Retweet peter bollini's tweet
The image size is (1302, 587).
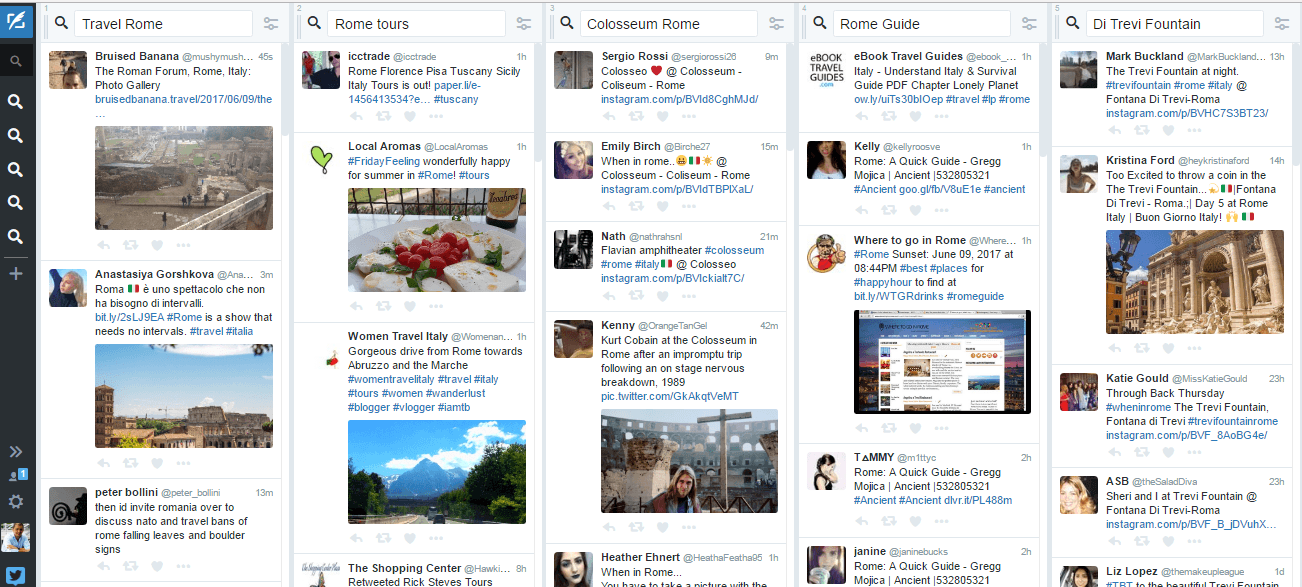[x=130, y=567]
